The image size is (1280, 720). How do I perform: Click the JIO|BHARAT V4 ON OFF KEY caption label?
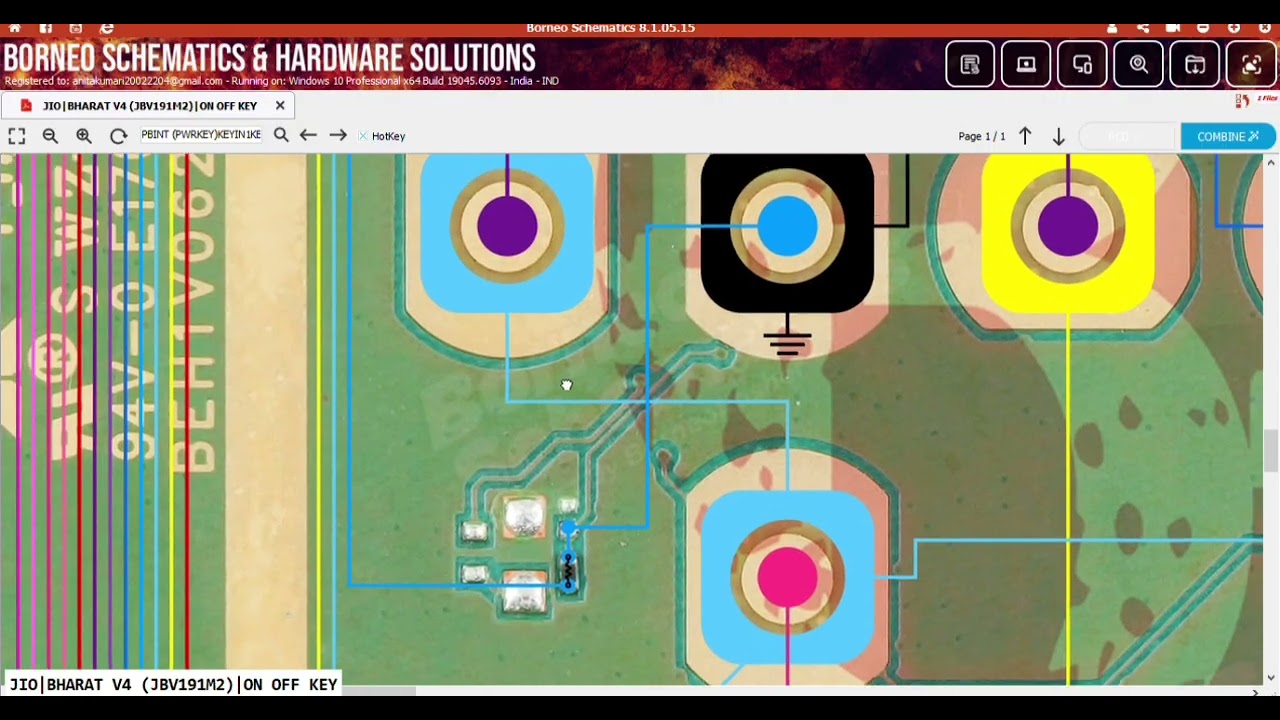tap(173, 685)
